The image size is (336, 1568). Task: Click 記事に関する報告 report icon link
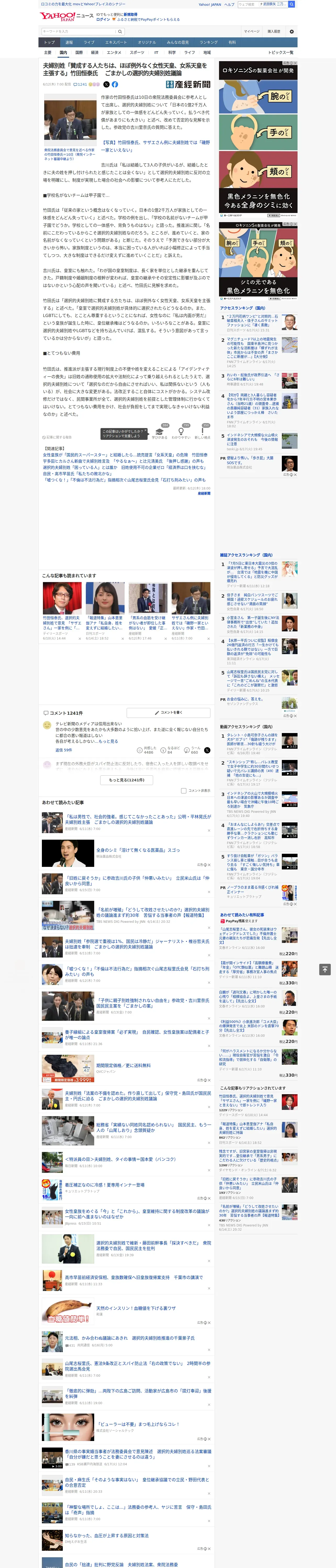click(57, 437)
